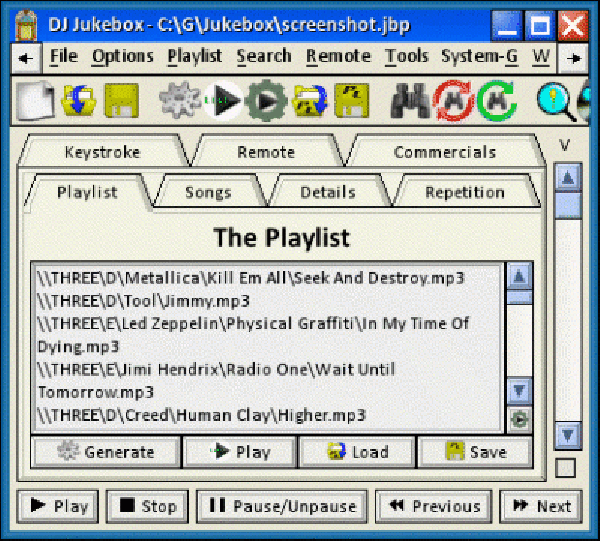Click the red circular arrows binoculars icon
600x541 pixels.
click(452, 102)
